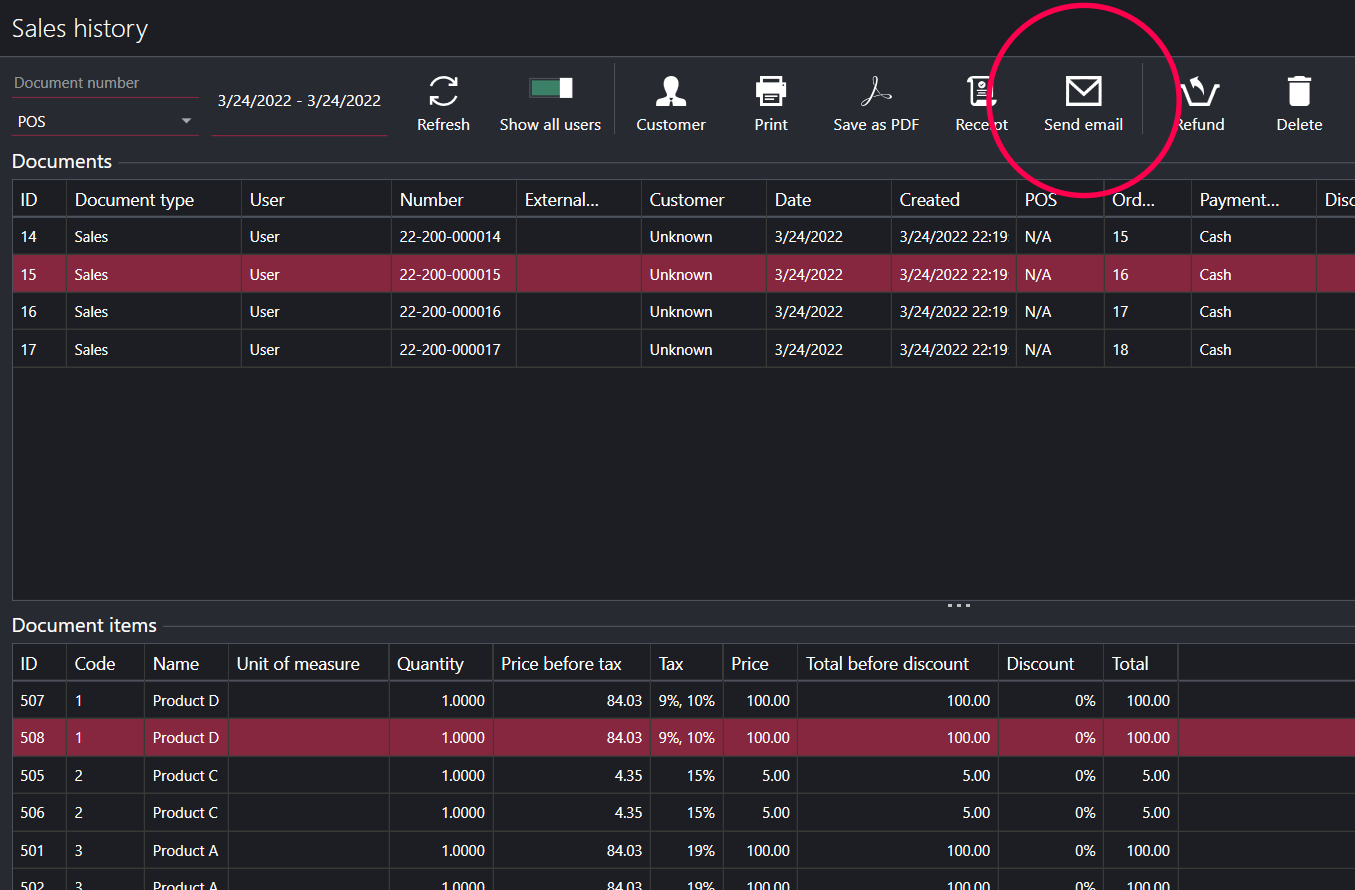The width and height of the screenshot is (1355, 890).
Task: Expand the POS dropdown
Action: pos(186,122)
